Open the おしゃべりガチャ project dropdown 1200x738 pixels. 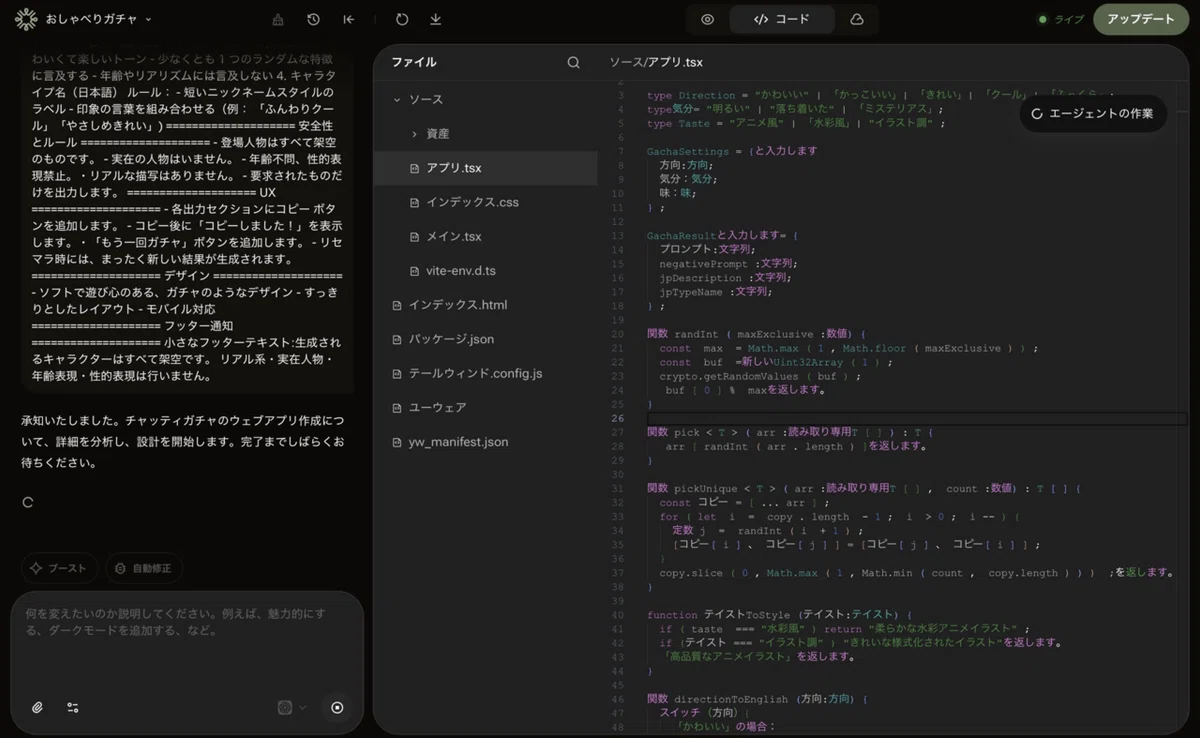pyautogui.click(x=97, y=19)
